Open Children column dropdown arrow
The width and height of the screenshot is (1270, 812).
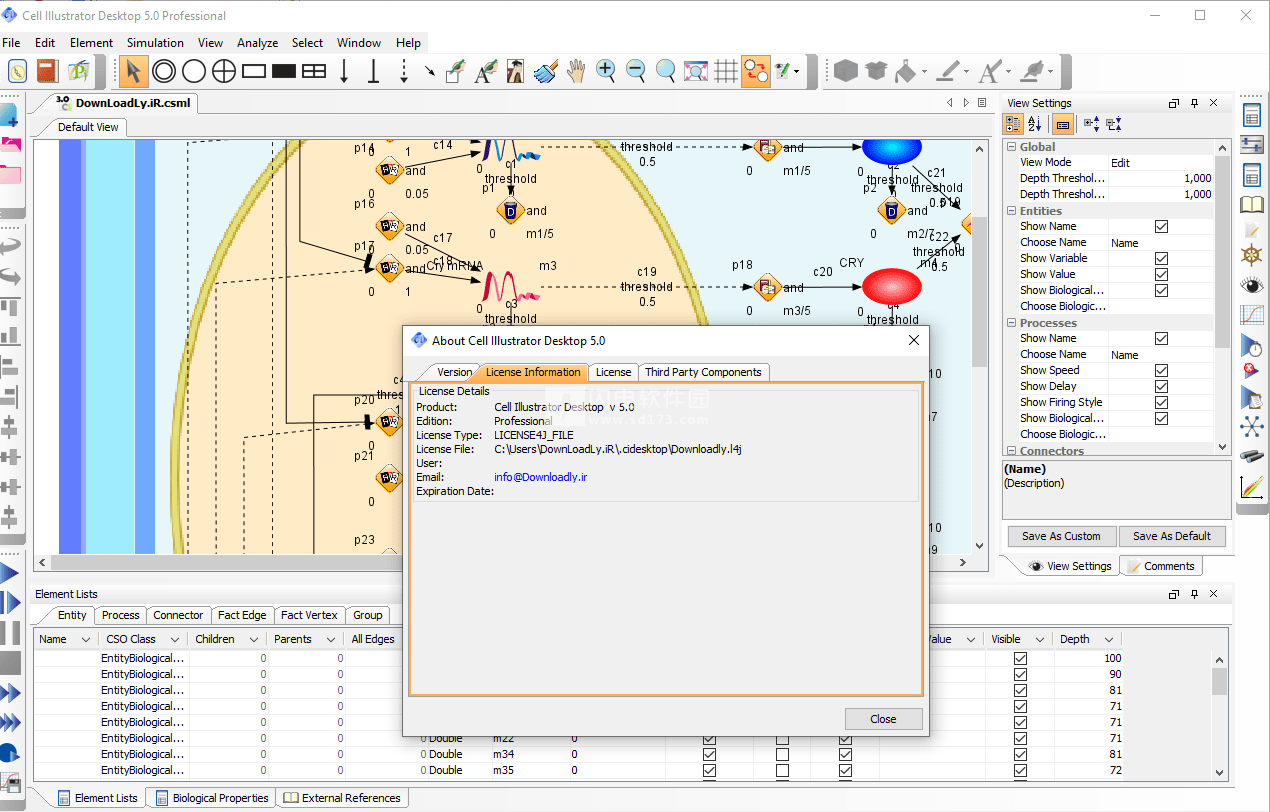point(253,639)
